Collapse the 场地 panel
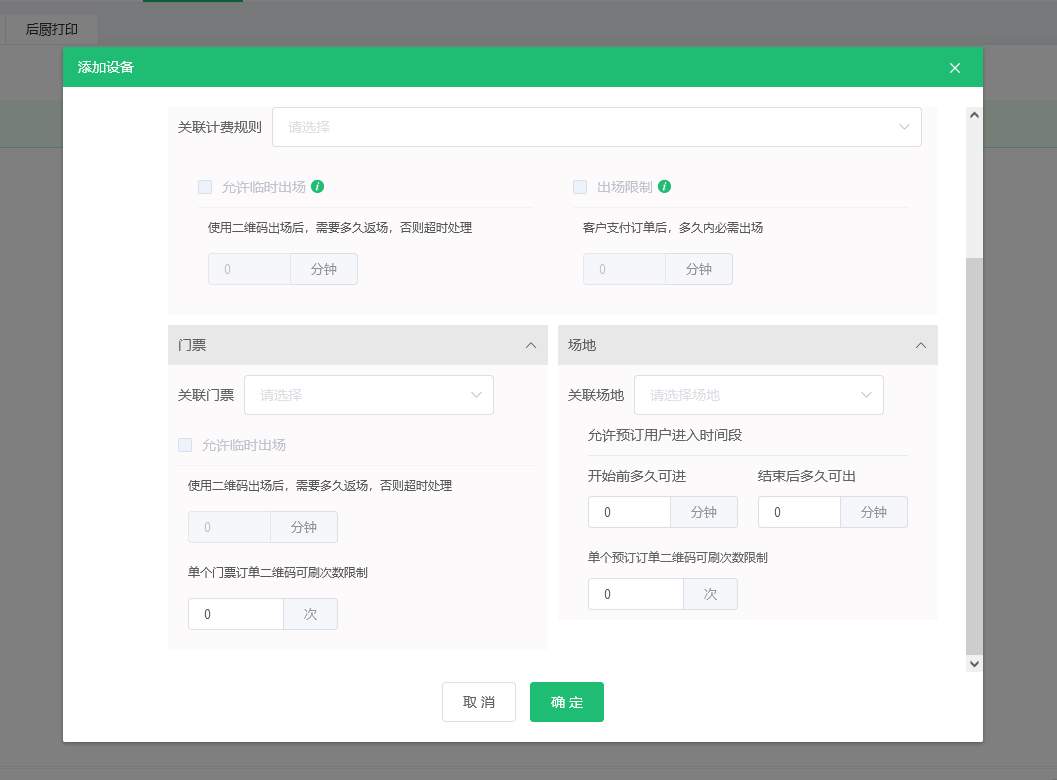The image size is (1057, 780). point(921,344)
